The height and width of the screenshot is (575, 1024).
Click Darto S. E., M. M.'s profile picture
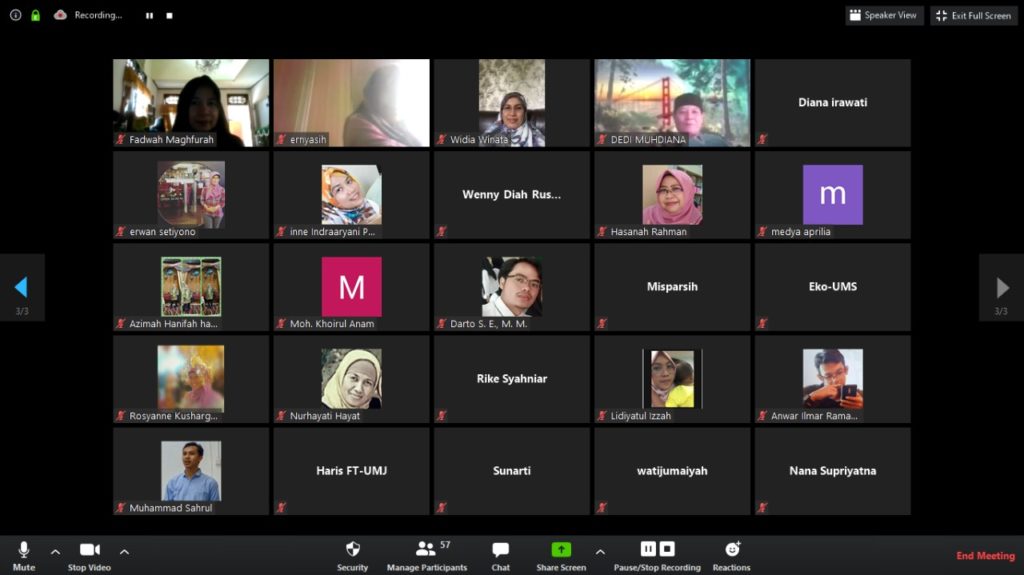point(512,286)
